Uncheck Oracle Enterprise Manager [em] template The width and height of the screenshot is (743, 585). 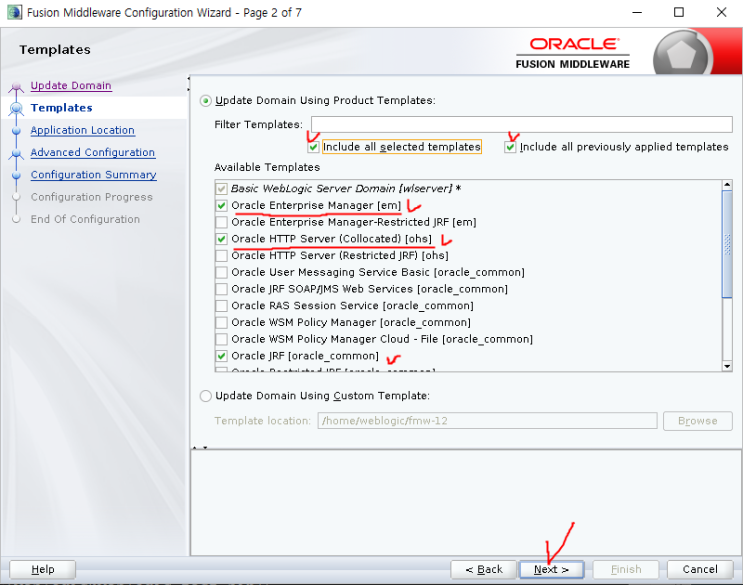(221, 206)
